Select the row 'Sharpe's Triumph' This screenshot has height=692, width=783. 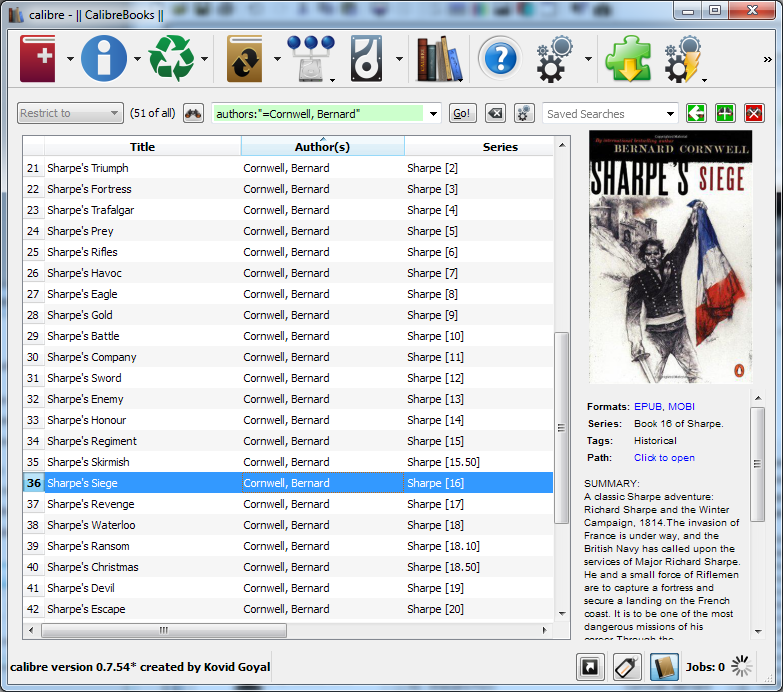[x=288, y=168]
